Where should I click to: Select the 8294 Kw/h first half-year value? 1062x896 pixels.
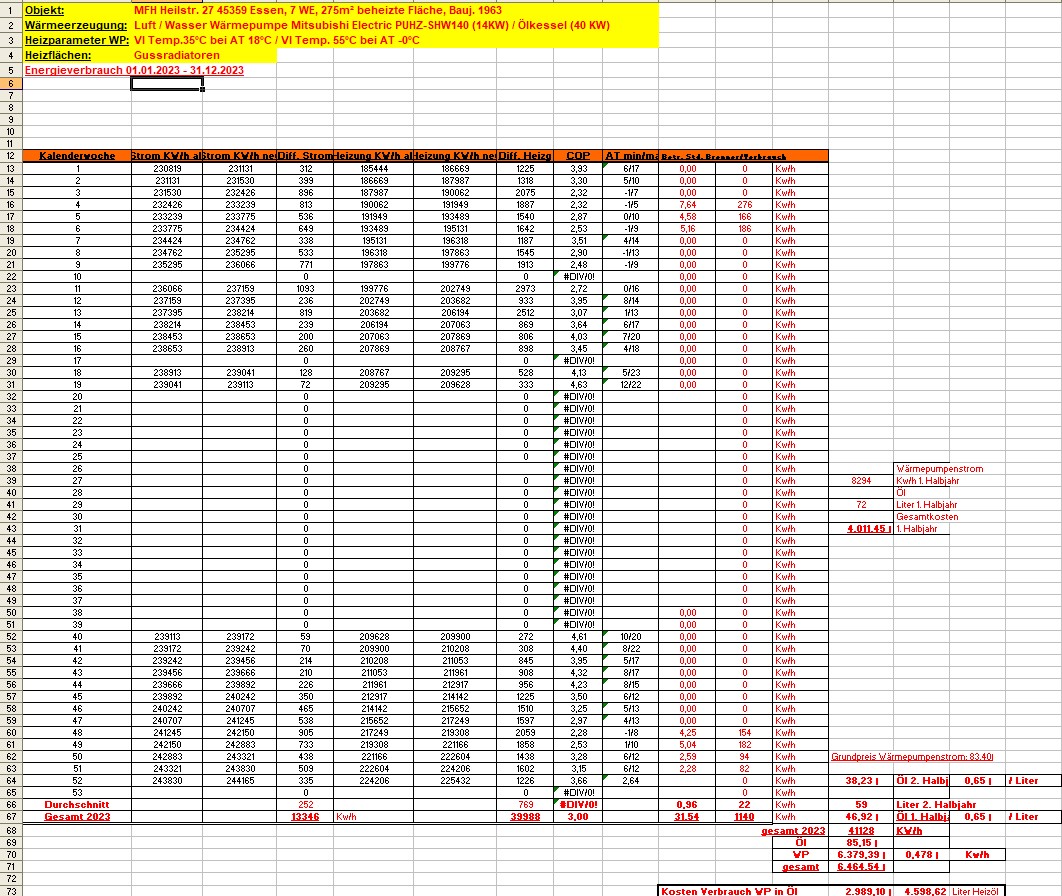(860, 480)
